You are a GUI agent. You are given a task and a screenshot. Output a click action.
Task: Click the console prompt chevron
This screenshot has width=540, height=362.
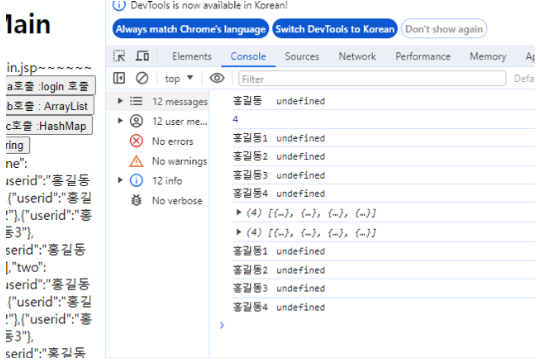click(x=222, y=325)
